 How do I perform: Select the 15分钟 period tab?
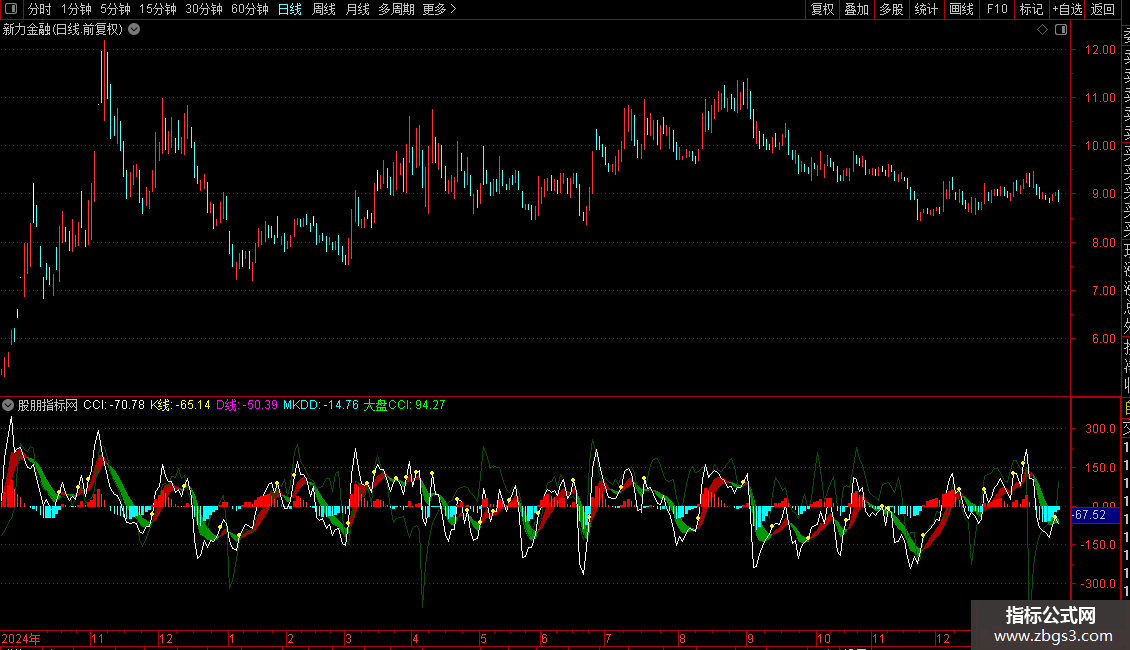click(x=158, y=9)
